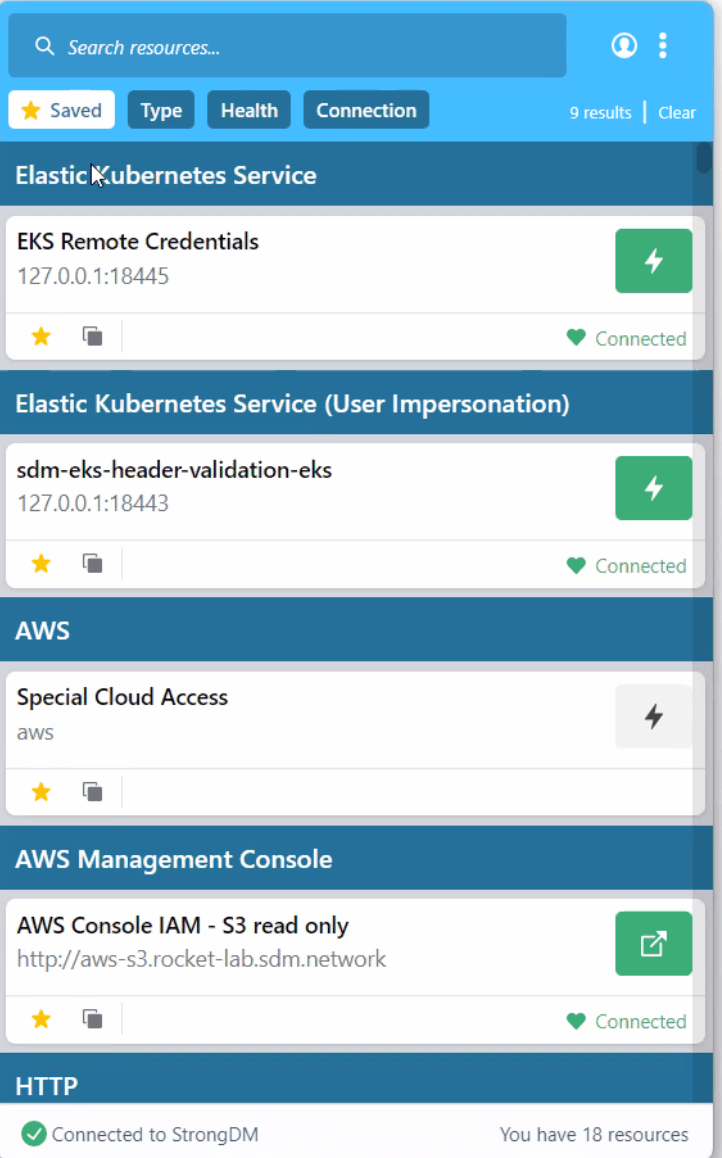The image size is (722, 1158).
Task: Open the Type filter dropdown
Action: 161,110
